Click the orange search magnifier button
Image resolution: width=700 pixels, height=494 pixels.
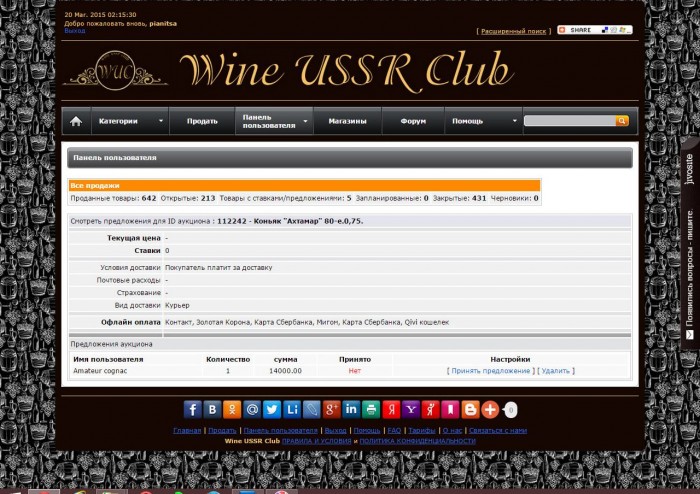tap(622, 120)
